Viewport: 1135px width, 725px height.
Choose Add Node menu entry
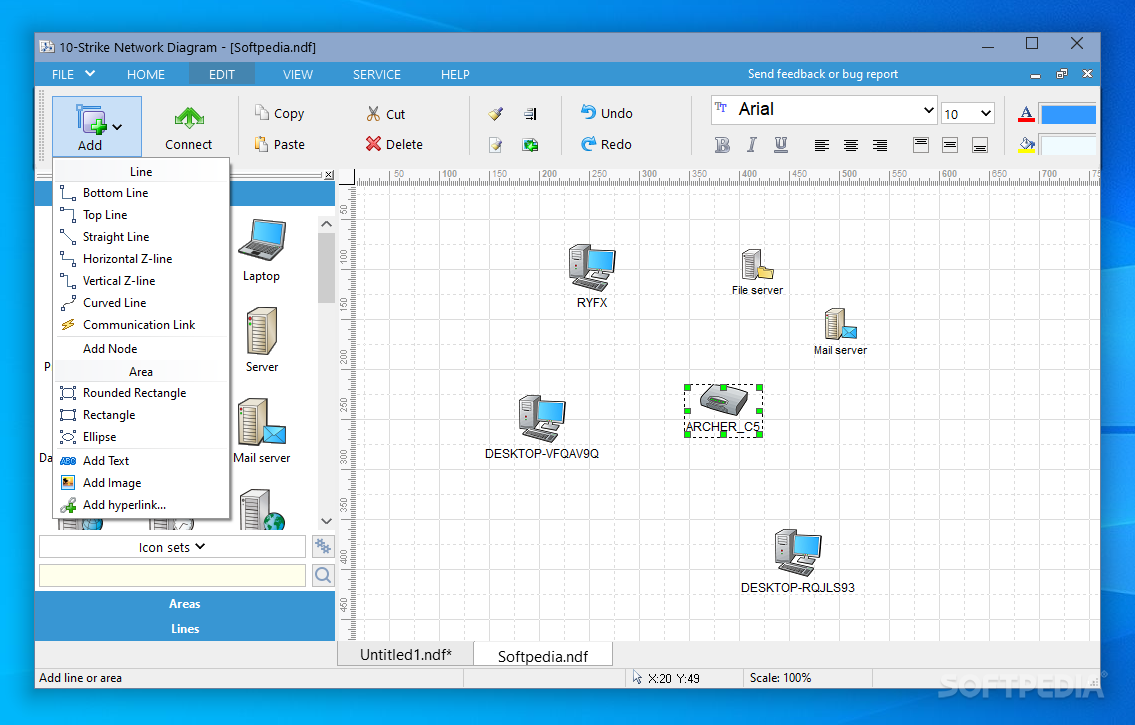(141, 349)
